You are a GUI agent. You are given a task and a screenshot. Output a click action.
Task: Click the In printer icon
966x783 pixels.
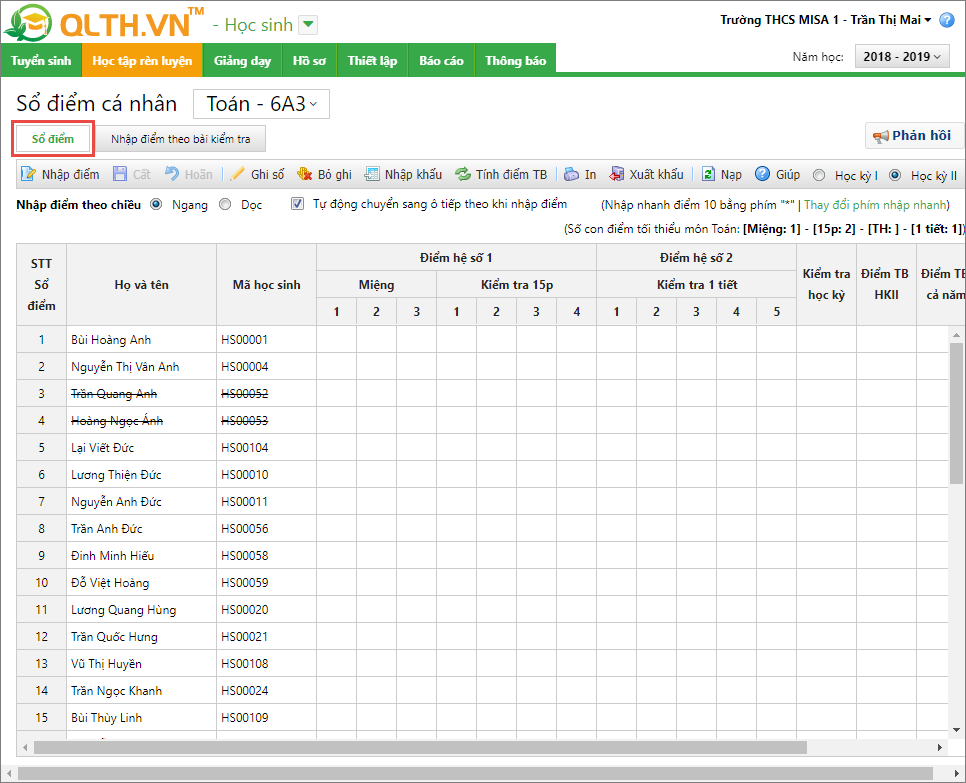(x=571, y=174)
